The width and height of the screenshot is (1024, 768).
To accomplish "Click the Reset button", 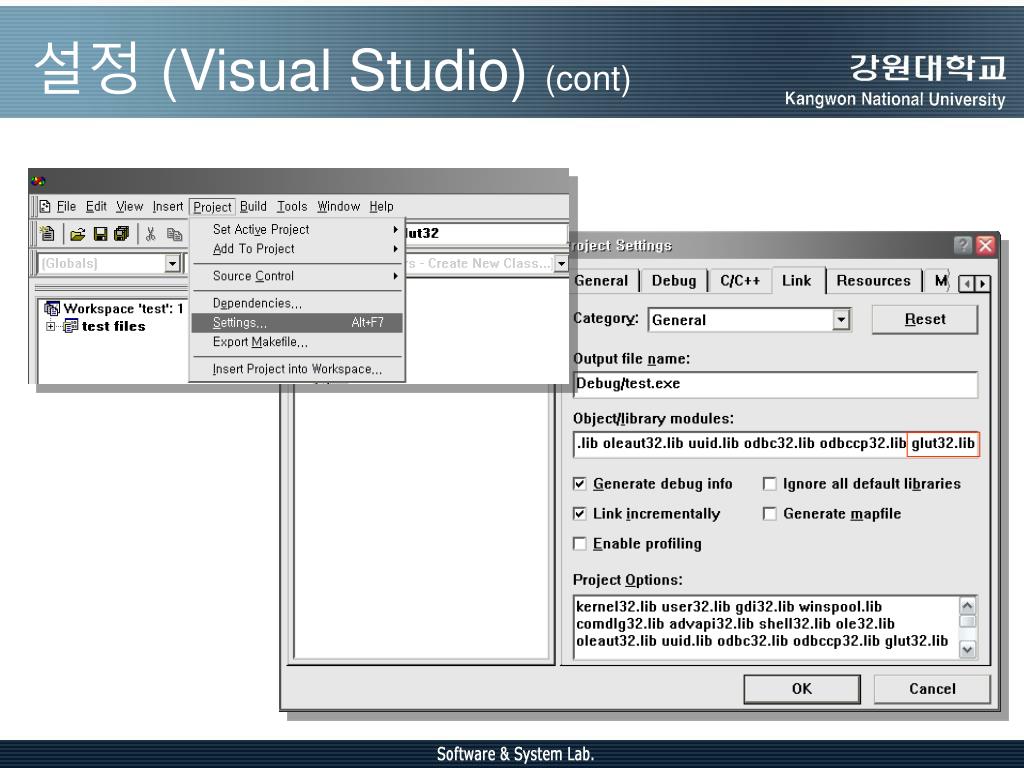I will [925, 319].
